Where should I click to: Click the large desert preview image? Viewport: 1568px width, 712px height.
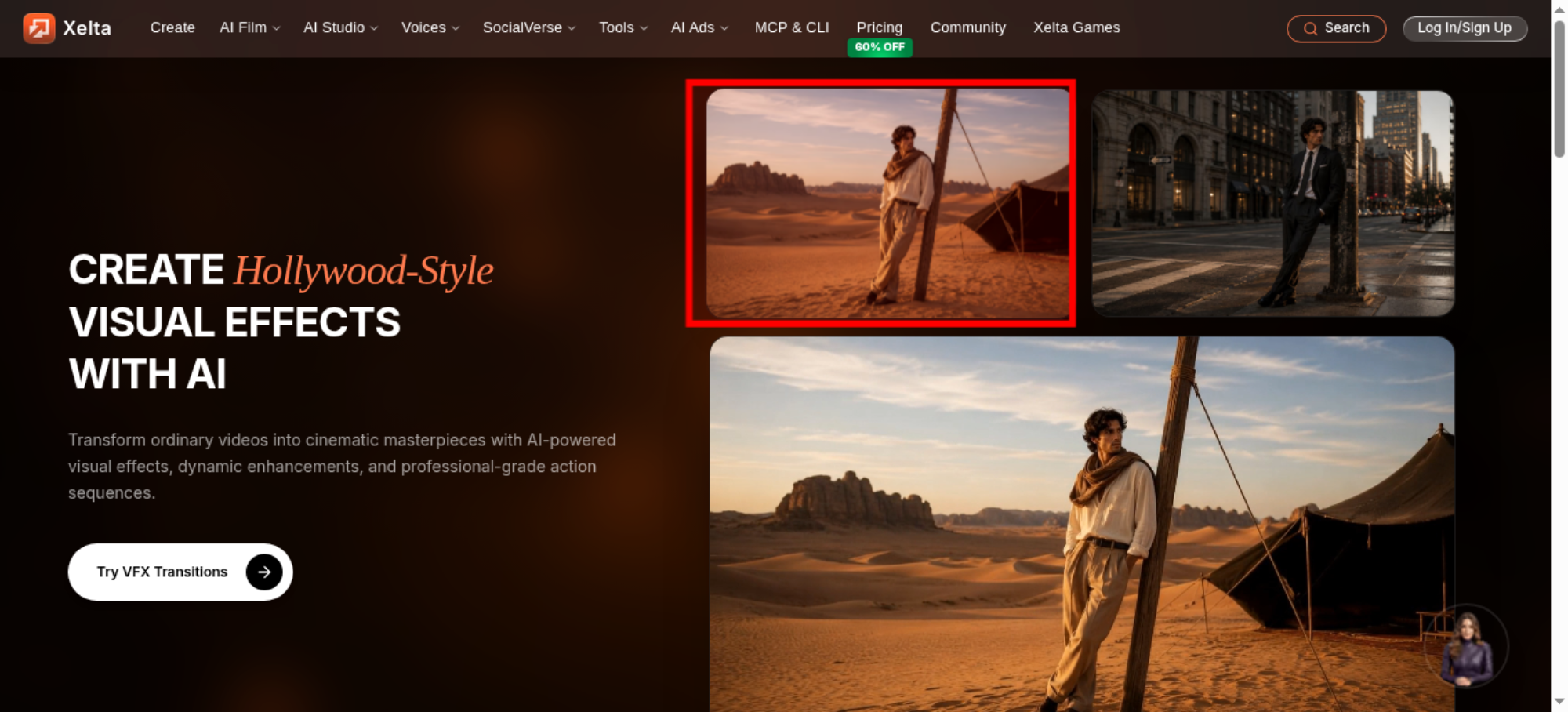(1082, 524)
